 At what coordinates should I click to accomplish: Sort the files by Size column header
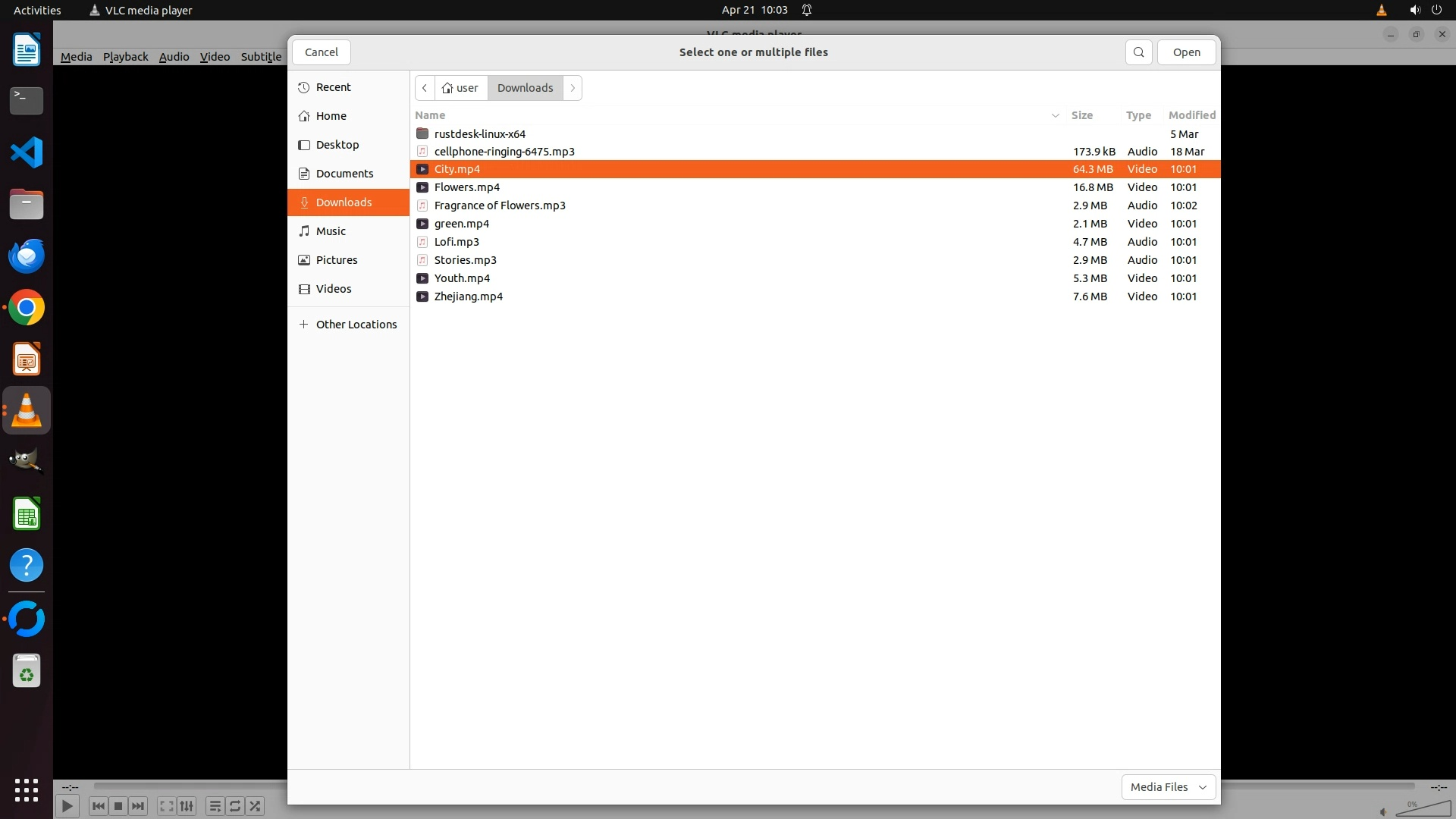click(x=1081, y=115)
